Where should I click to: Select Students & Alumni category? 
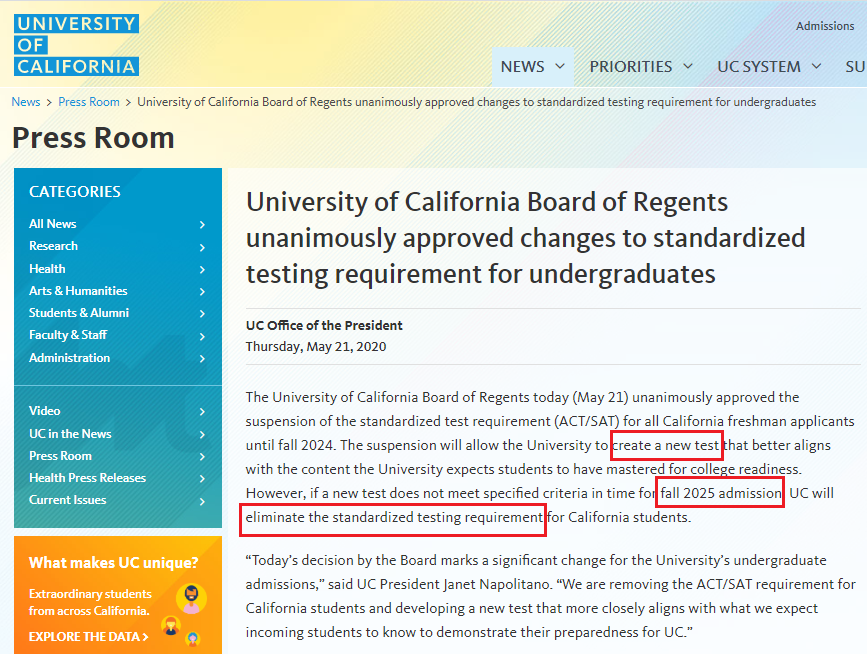point(79,313)
